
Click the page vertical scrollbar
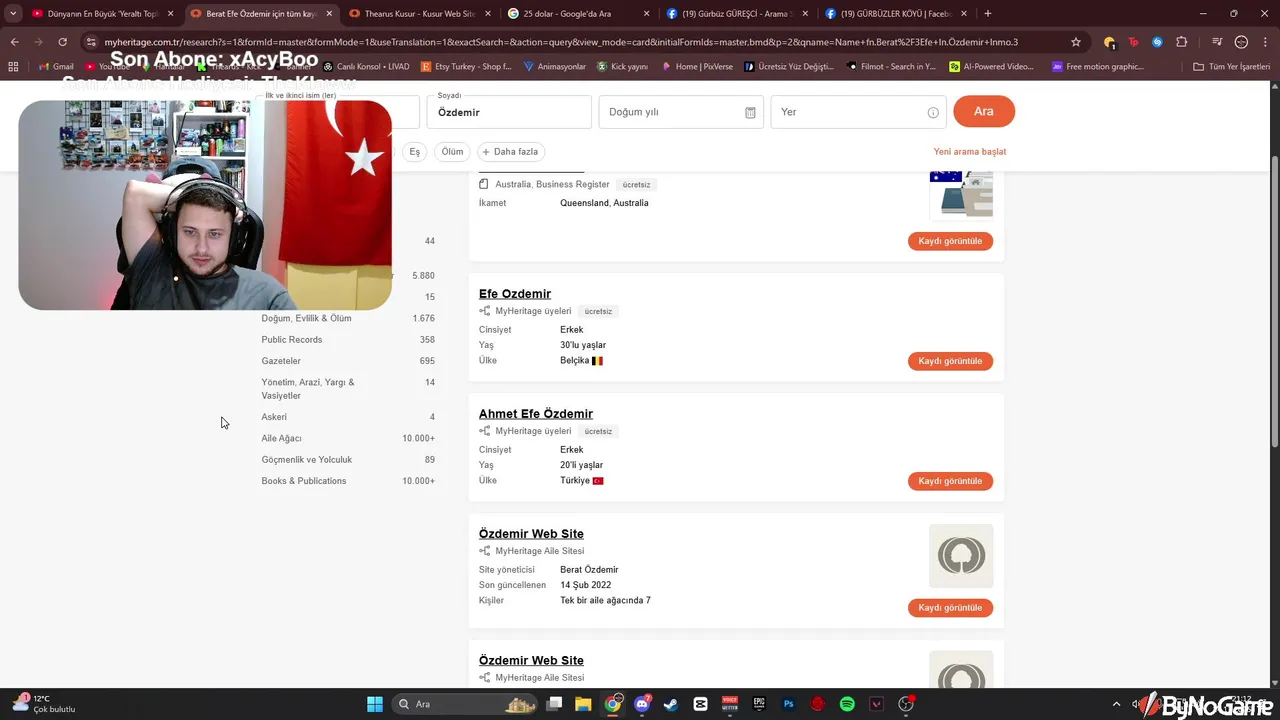pos(1274,300)
